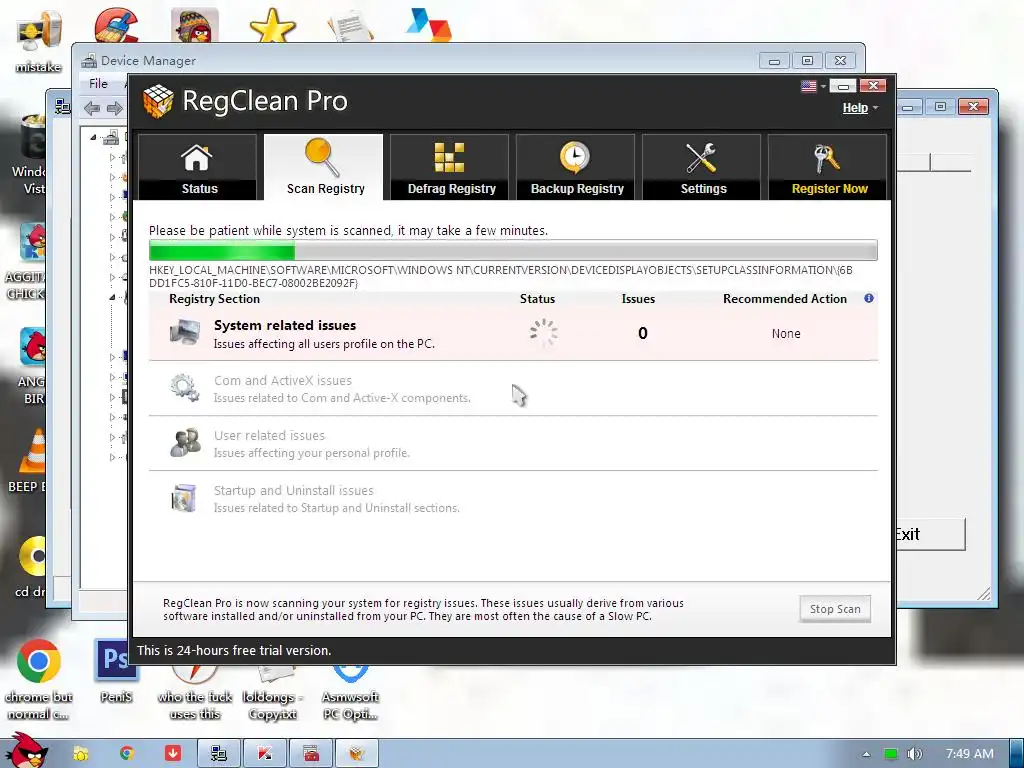The height and width of the screenshot is (768, 1024).
Task: Click the RegClean Pro cube logo
Action: 158,101
